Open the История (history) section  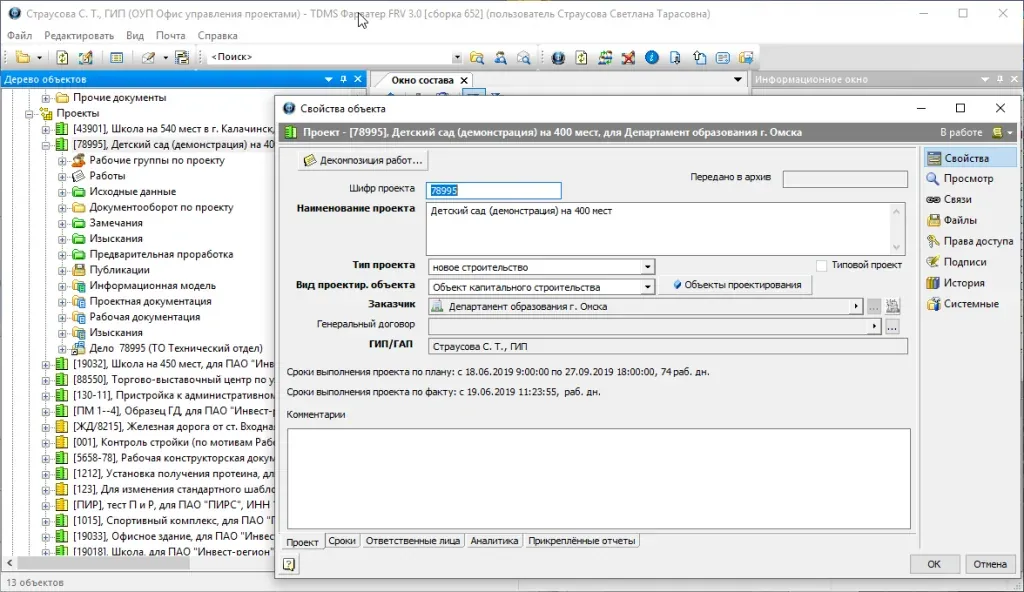(x=964, y=283)
